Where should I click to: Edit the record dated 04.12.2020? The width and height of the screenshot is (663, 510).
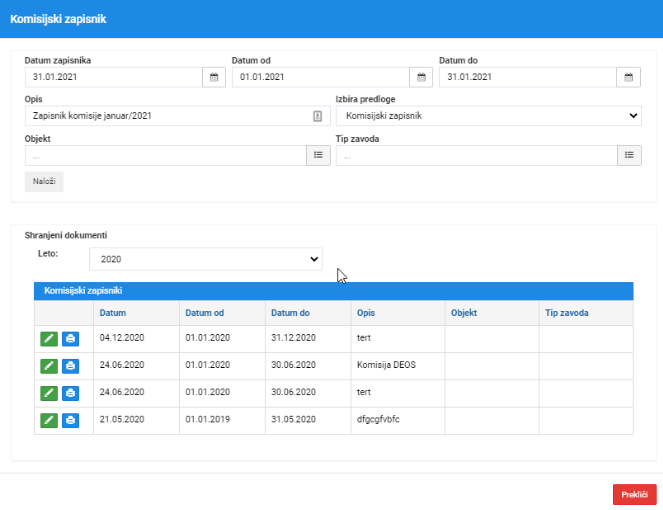49,339
